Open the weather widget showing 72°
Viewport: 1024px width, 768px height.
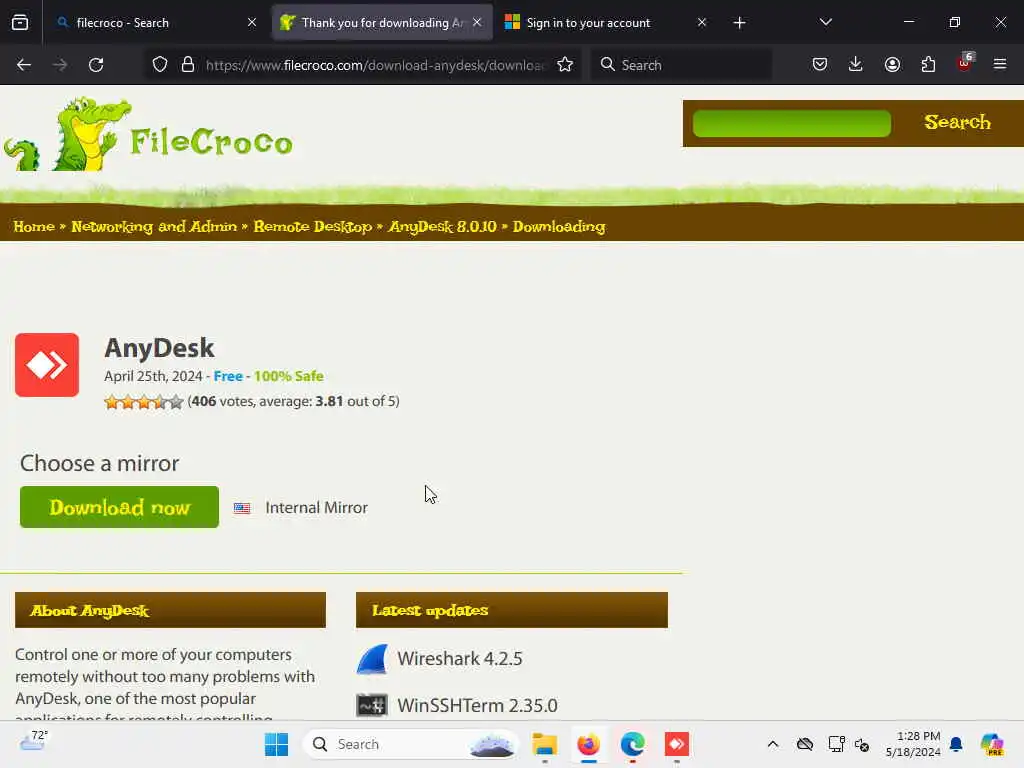tap(33, 742)
